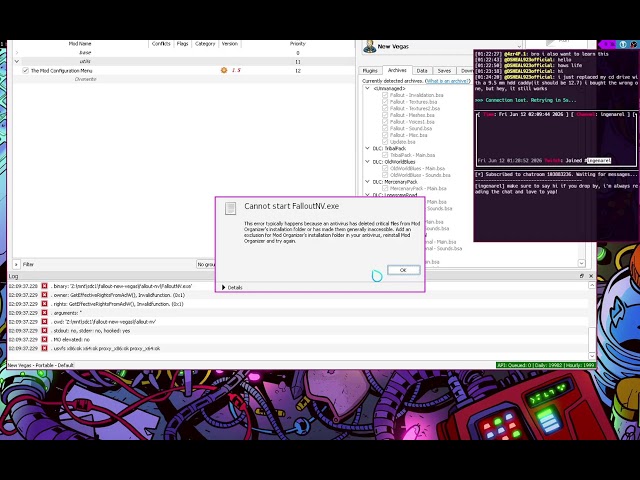Click the blue circular tray icon at top right

[623, 44]
